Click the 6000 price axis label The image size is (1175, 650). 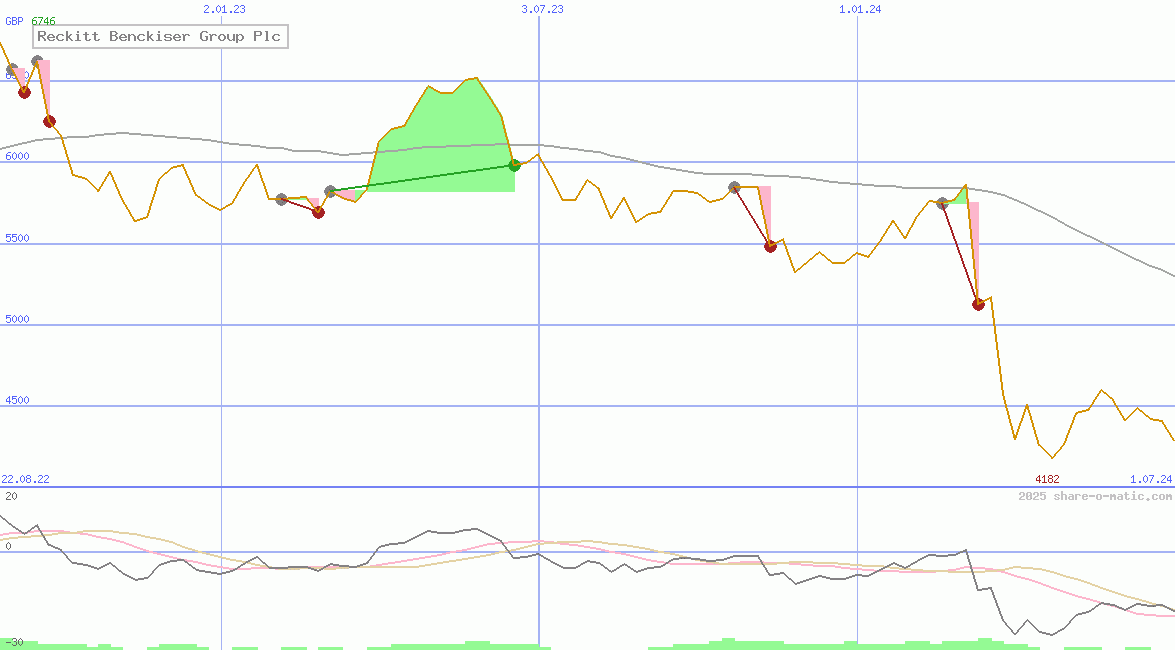click(x=17, y=156)
